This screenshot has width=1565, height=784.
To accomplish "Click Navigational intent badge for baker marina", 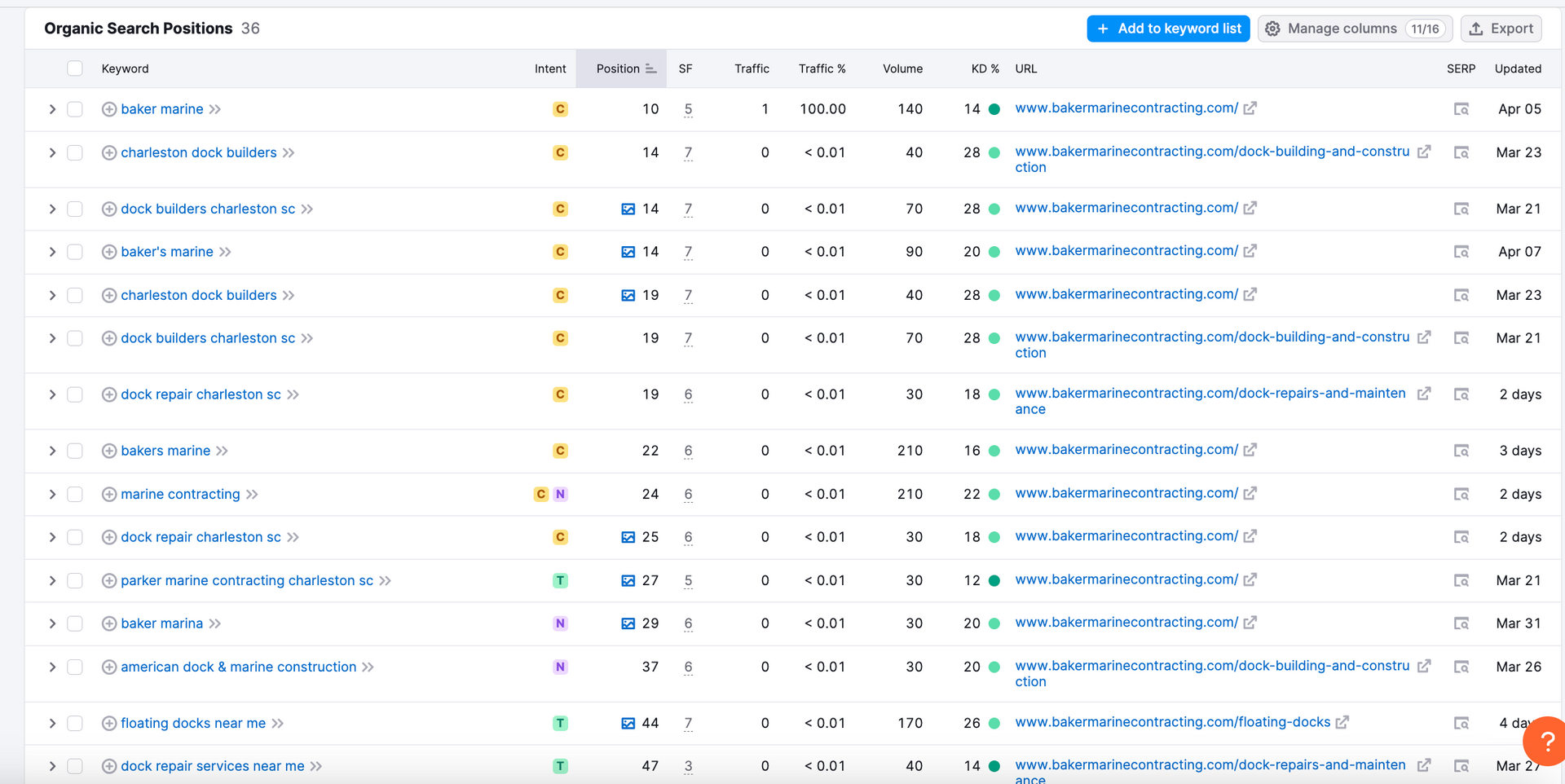I will [560, 623].
